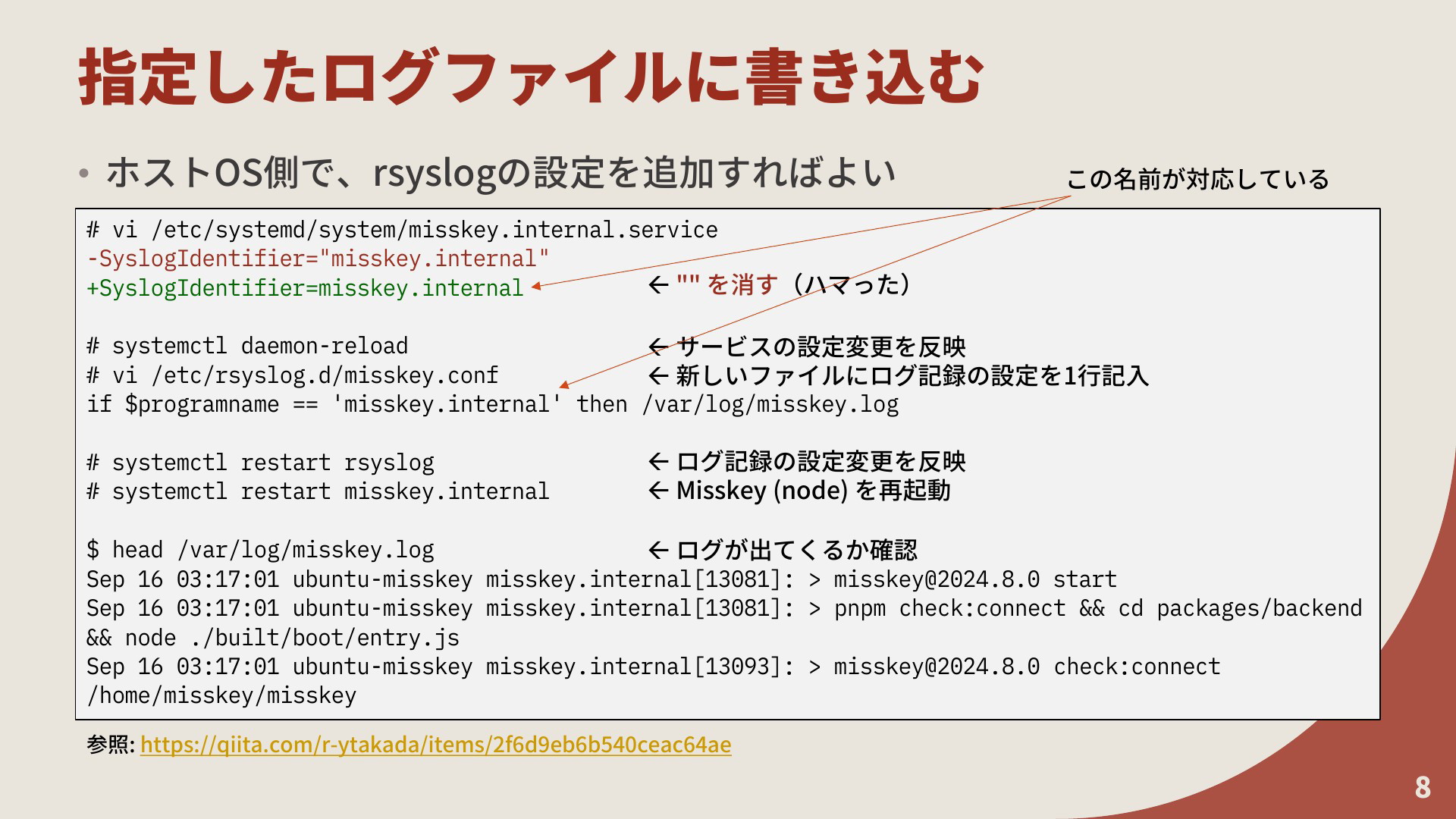Click the line 'if $programname == 'misskey.internal' then /var/log/misskey.log'

[493, 404]
